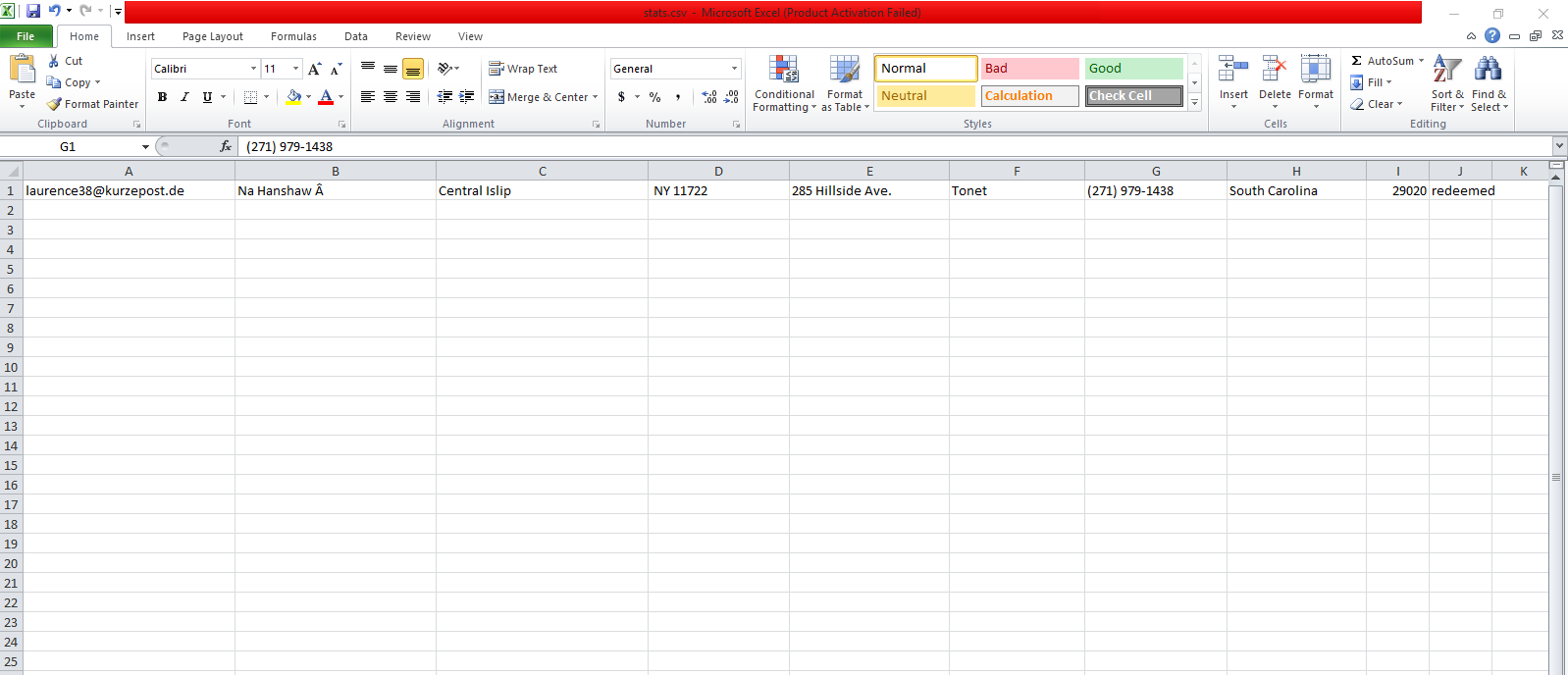Open Find & Select menu
This screenshot has height=675, width=1568.
tap(1489, 83)
